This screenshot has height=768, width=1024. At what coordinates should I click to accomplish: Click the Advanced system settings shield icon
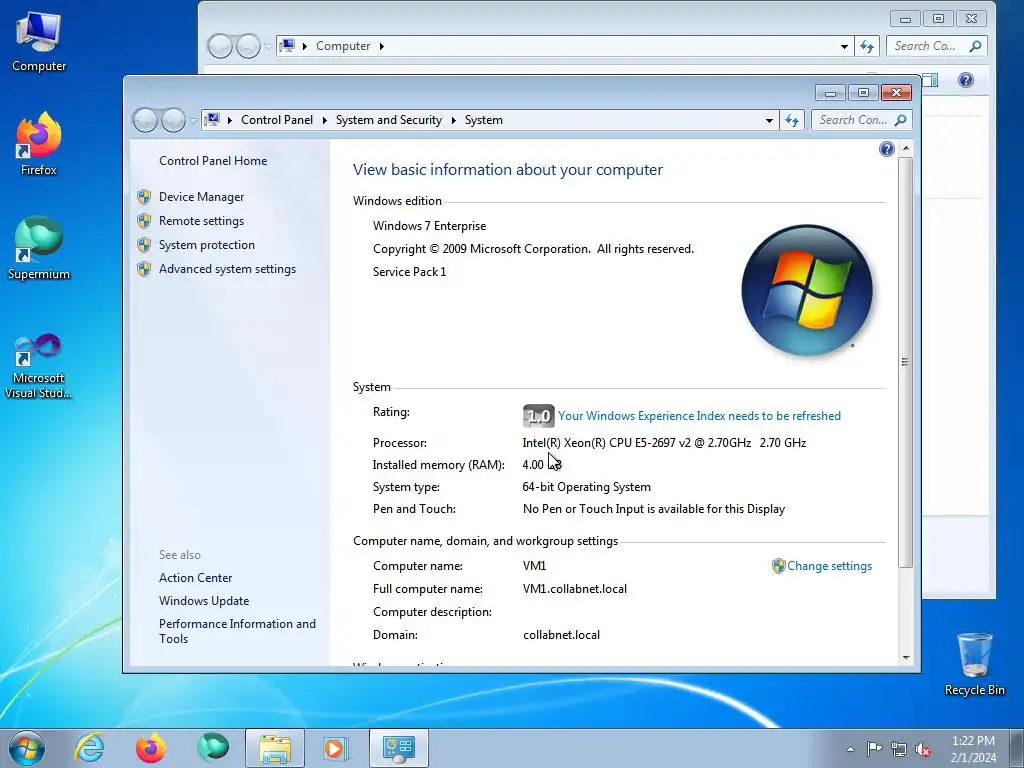click(144, 269)
